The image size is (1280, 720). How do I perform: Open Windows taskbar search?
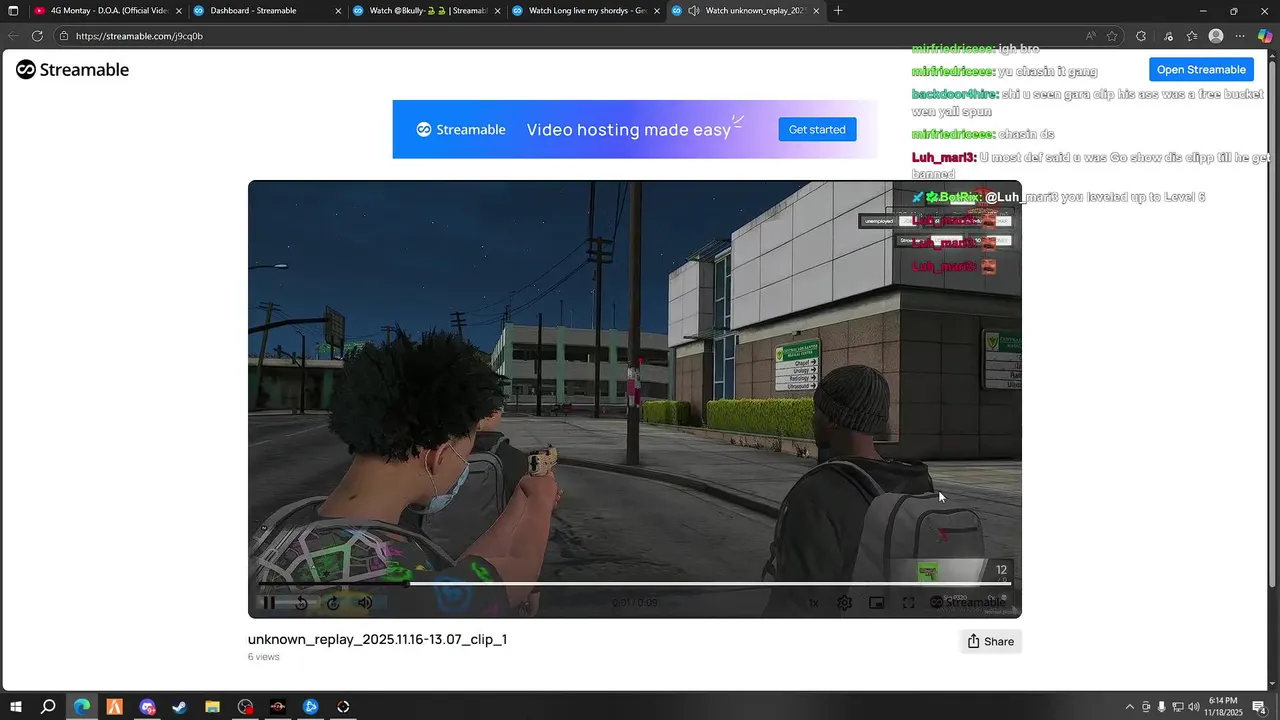[x=48, y=707]
